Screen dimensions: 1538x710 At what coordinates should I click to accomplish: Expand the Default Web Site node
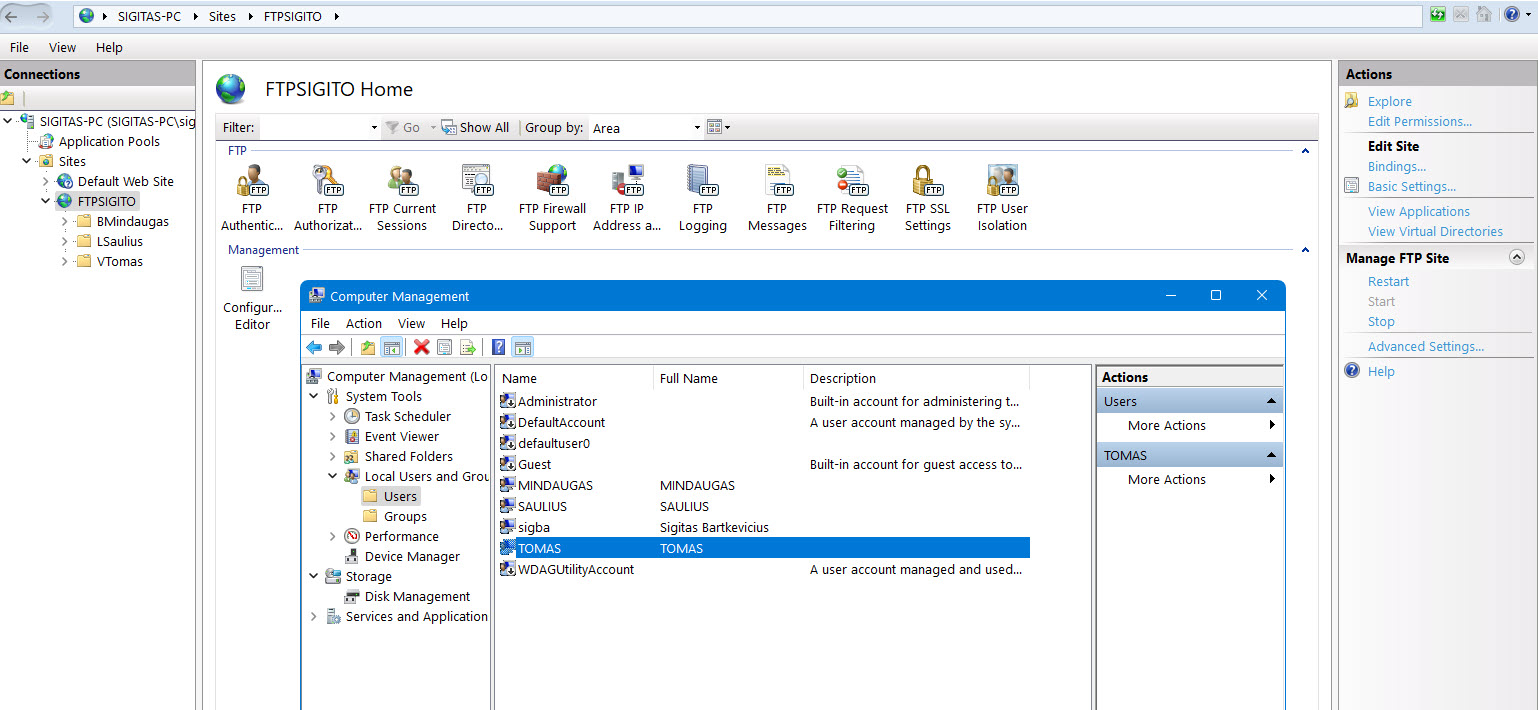tap(45, 181)
